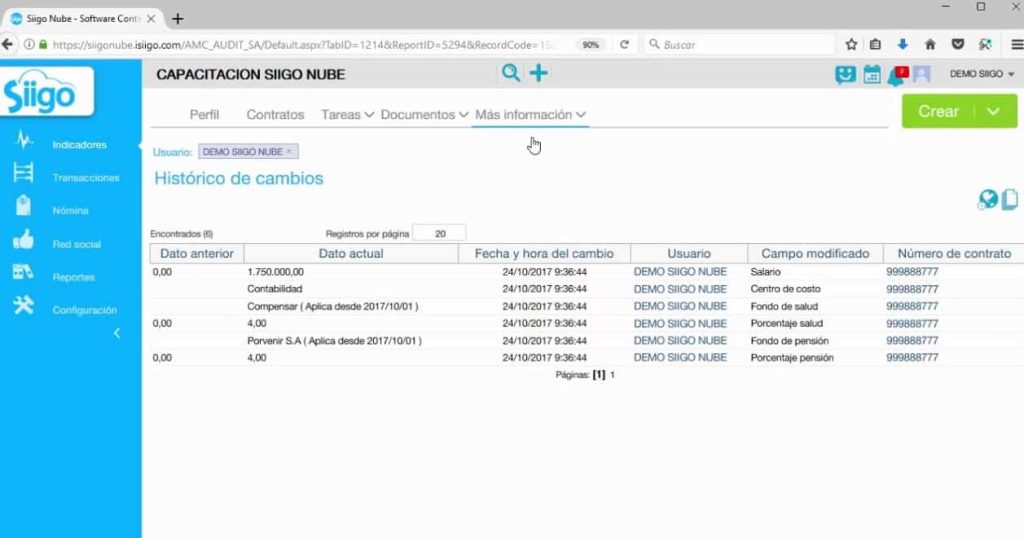Expand the Documentos dropdown menu

pyautogui.click(x=424, y=114)
